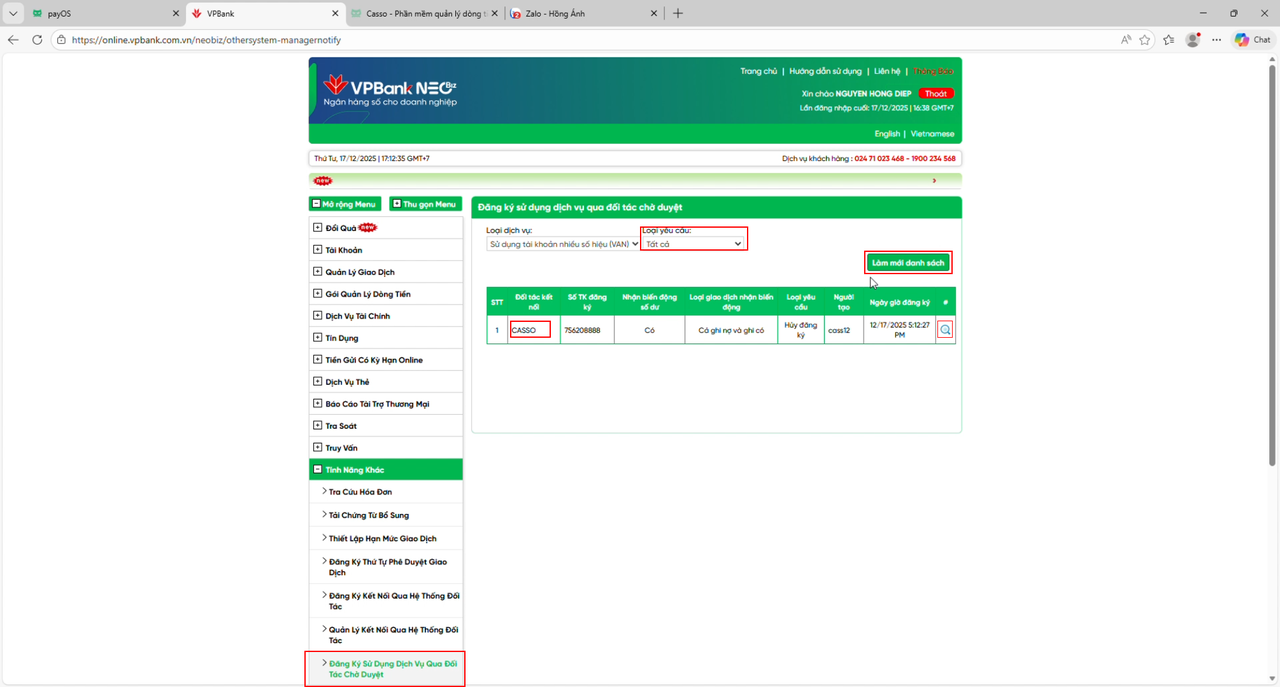Open browser settings via the ellipsis icon

(1216, 39)
